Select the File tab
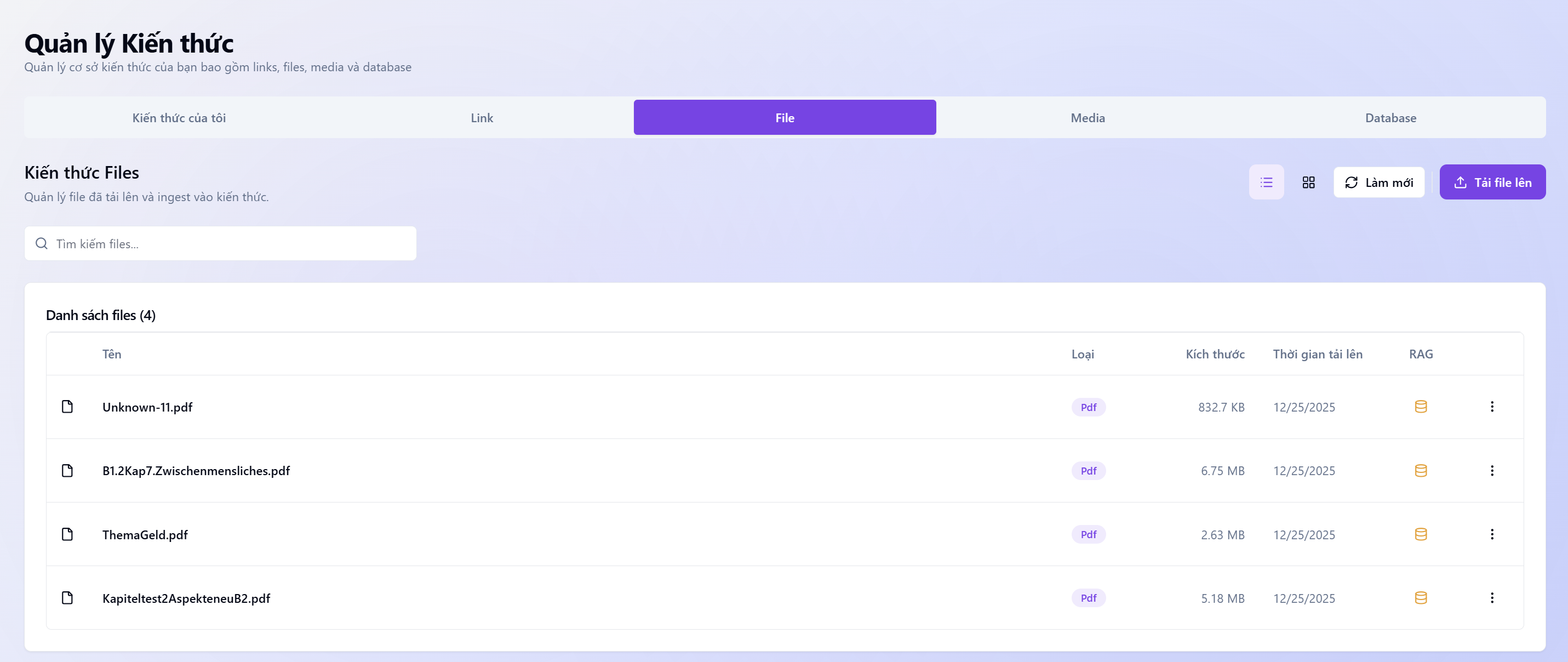The height and width of the screenshot is (662, 1568). (x=785, y=117)
